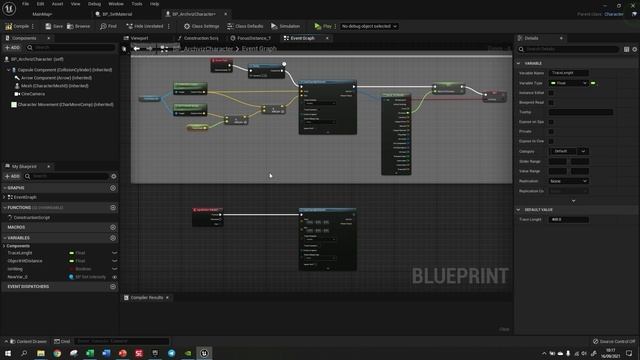
Task: Open Class Settings
Action: [201, 26]
